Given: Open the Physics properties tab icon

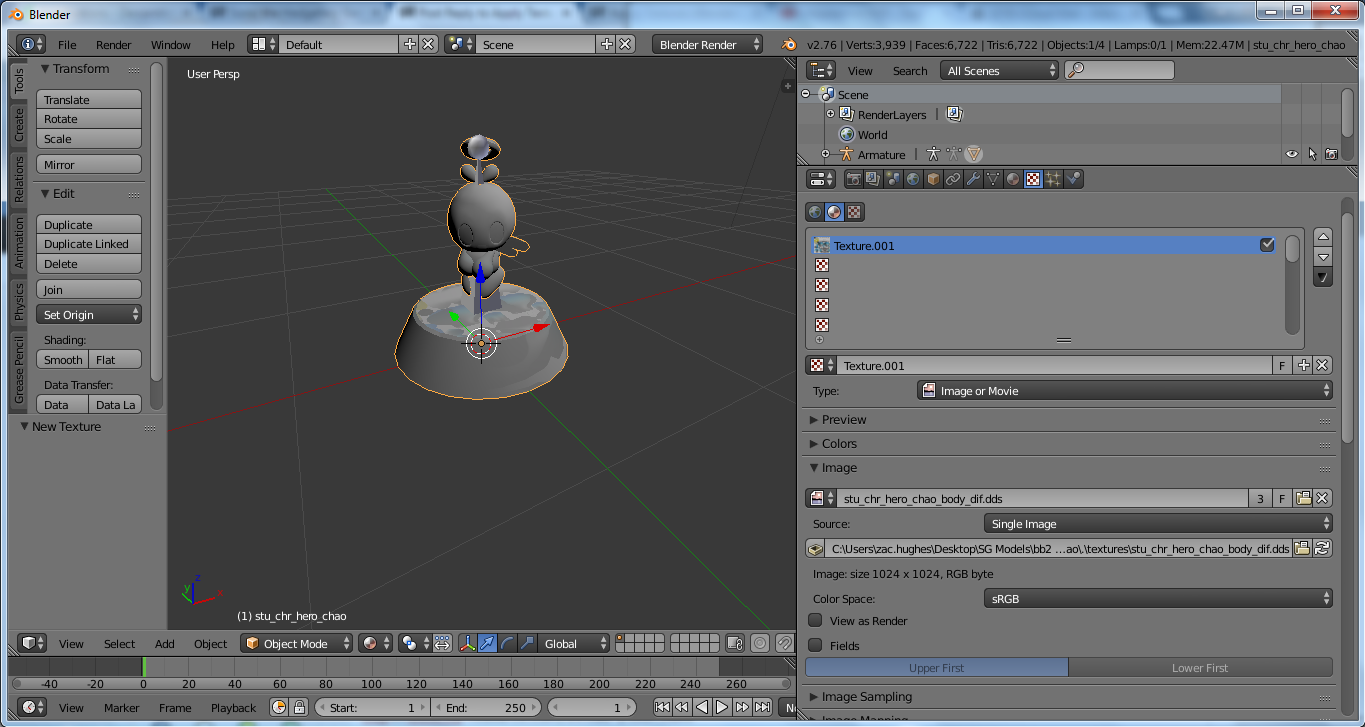Looking at the screenshot, I should (x=1073, y=180).
